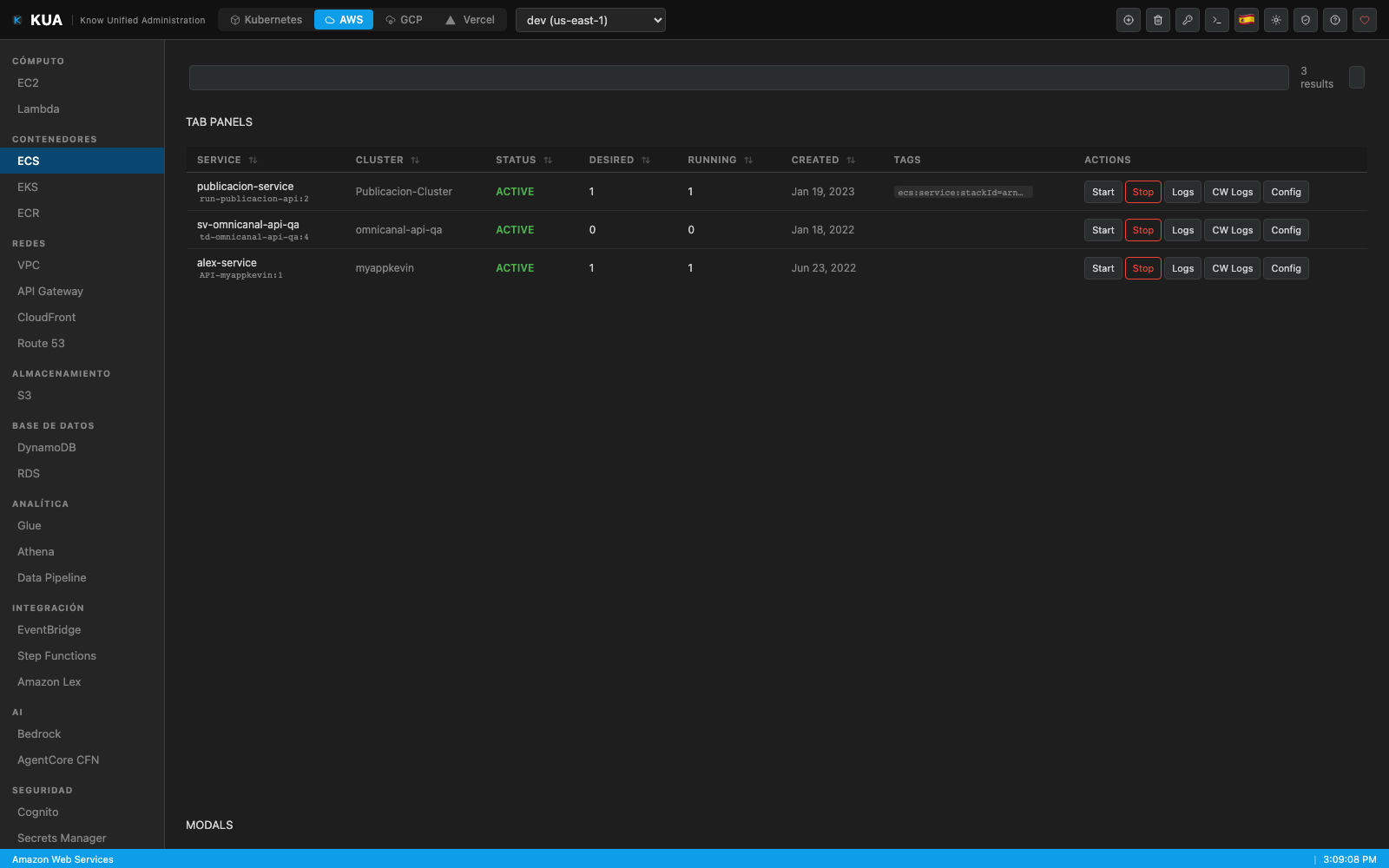Open Config for publicacion-service
Image resolution: width=1389 pixels, height=868 pixels.
1287,192
